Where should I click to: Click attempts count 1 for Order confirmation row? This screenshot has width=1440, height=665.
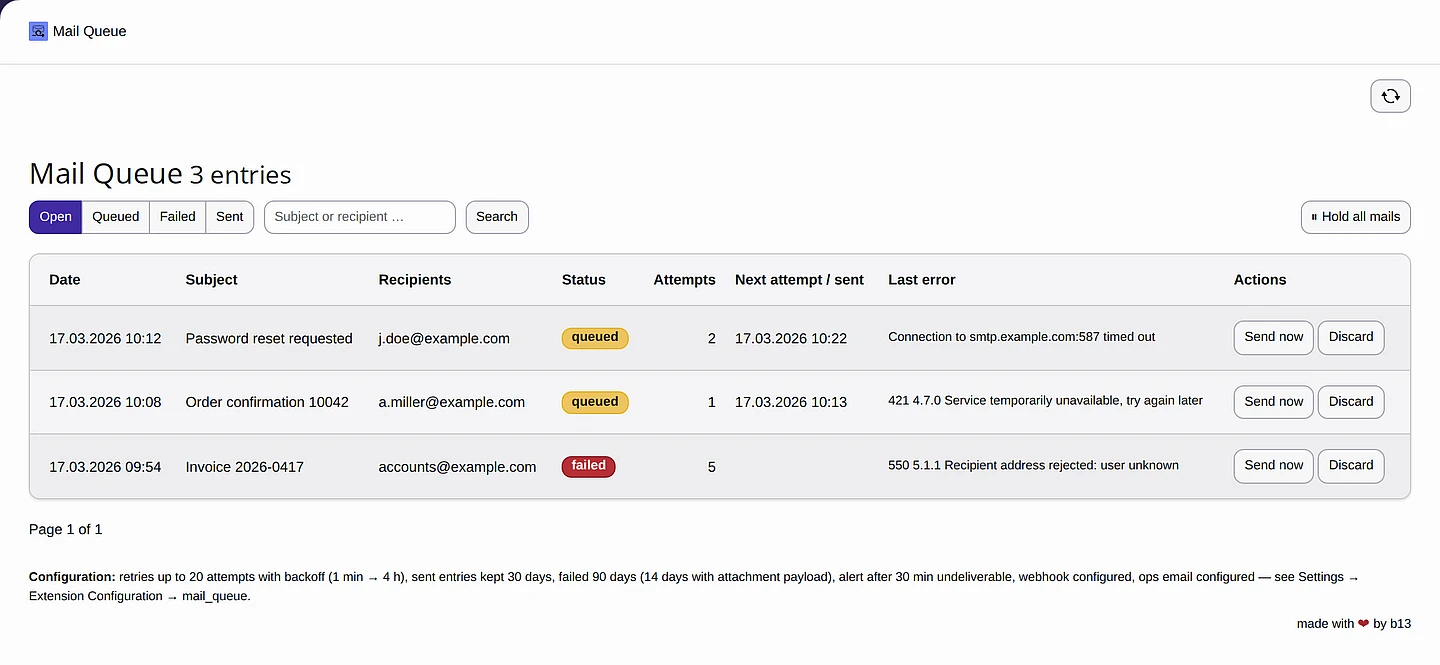coord(712,402)
